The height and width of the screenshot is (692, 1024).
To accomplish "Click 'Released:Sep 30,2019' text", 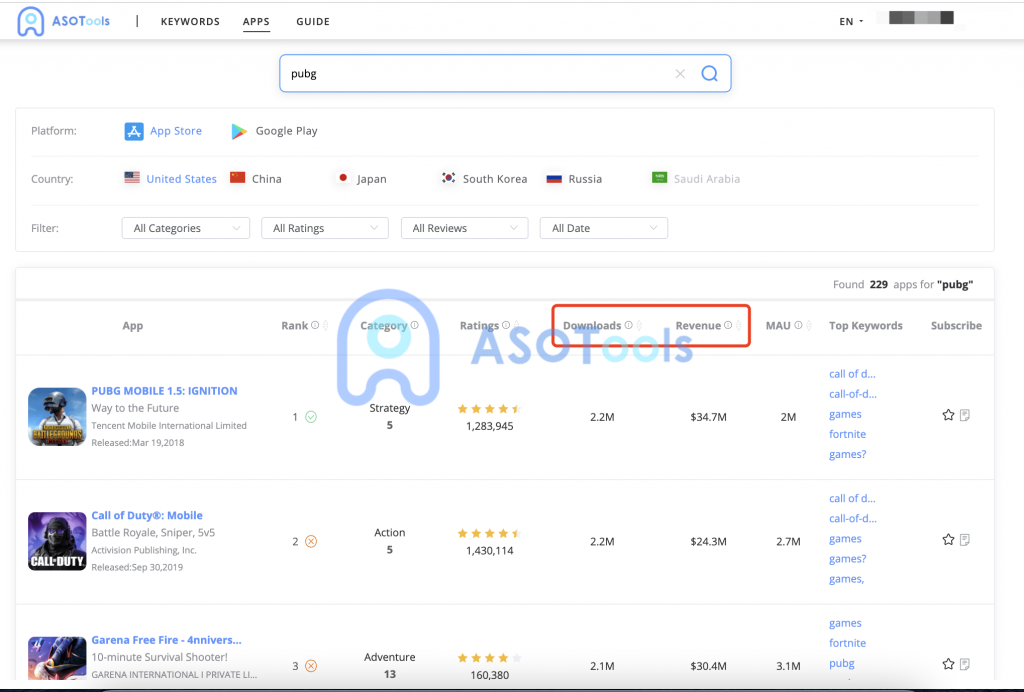I will (137, 567).
